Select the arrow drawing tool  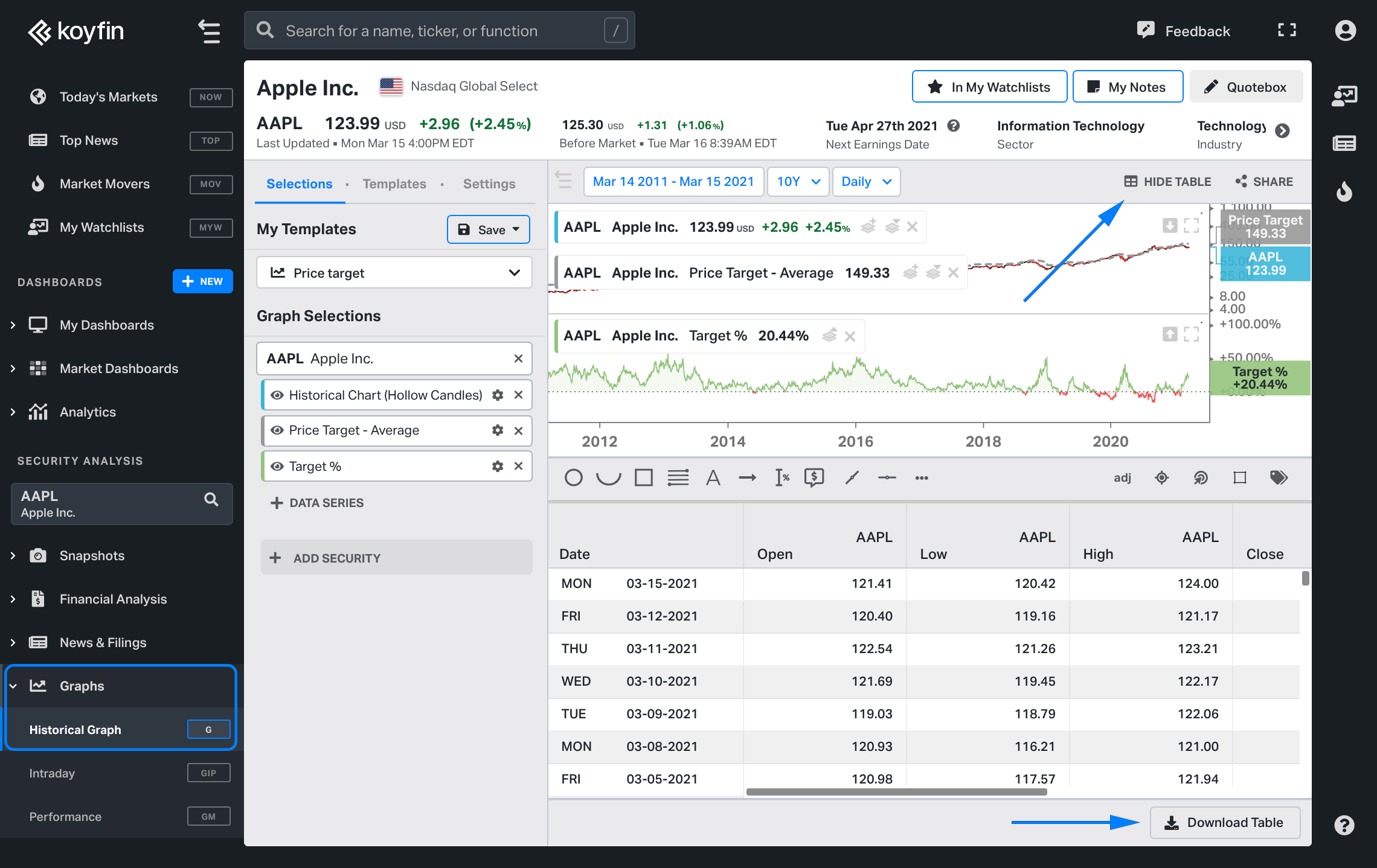pos(747,478)
